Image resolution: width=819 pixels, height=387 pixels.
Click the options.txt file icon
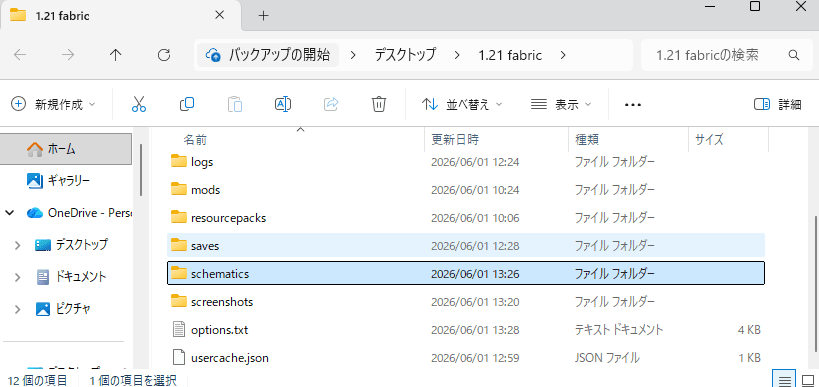tap(179, 330)
